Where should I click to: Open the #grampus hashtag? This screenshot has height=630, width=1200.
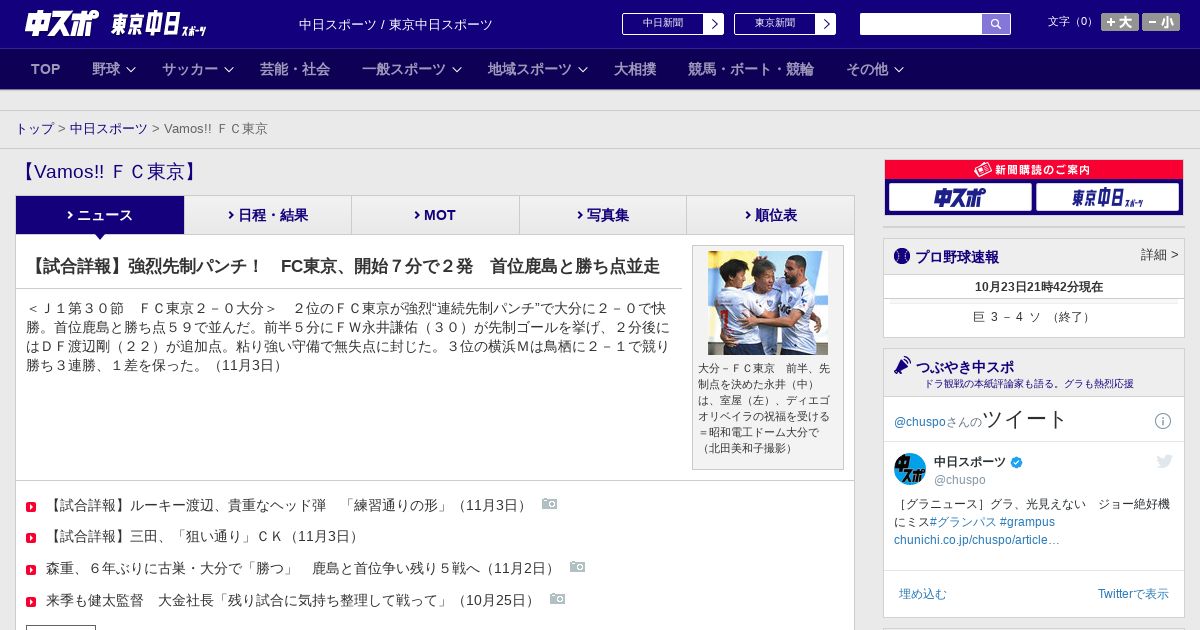coord(1027,522)
